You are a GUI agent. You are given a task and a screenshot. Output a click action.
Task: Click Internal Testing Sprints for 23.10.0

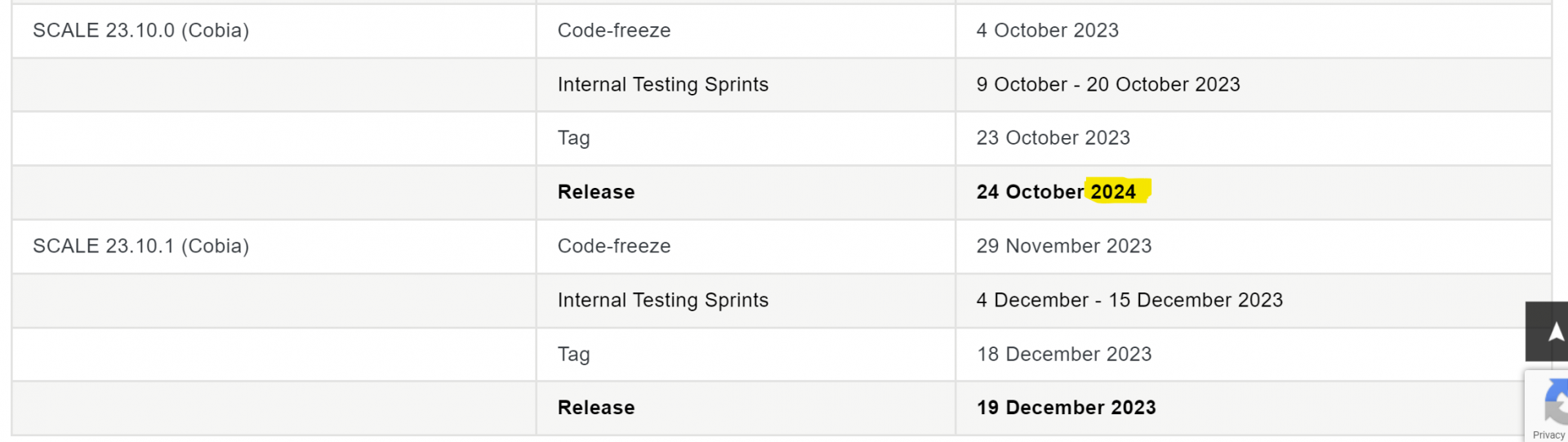click(663, 84)
